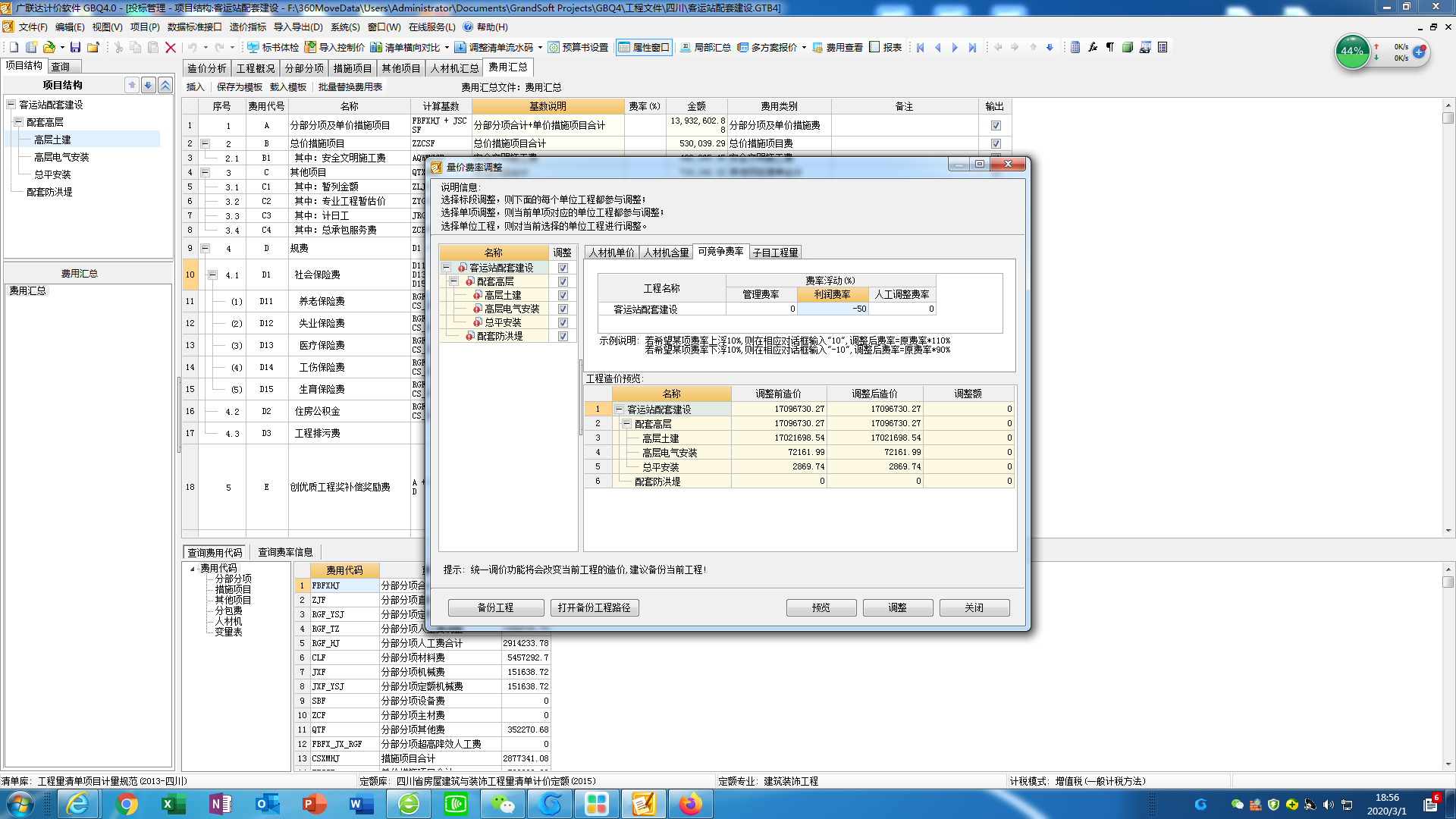The image size is (1456, 819).
Task: Switch to 子目工程量 tab in the dialog
Action: pos(775,253)
